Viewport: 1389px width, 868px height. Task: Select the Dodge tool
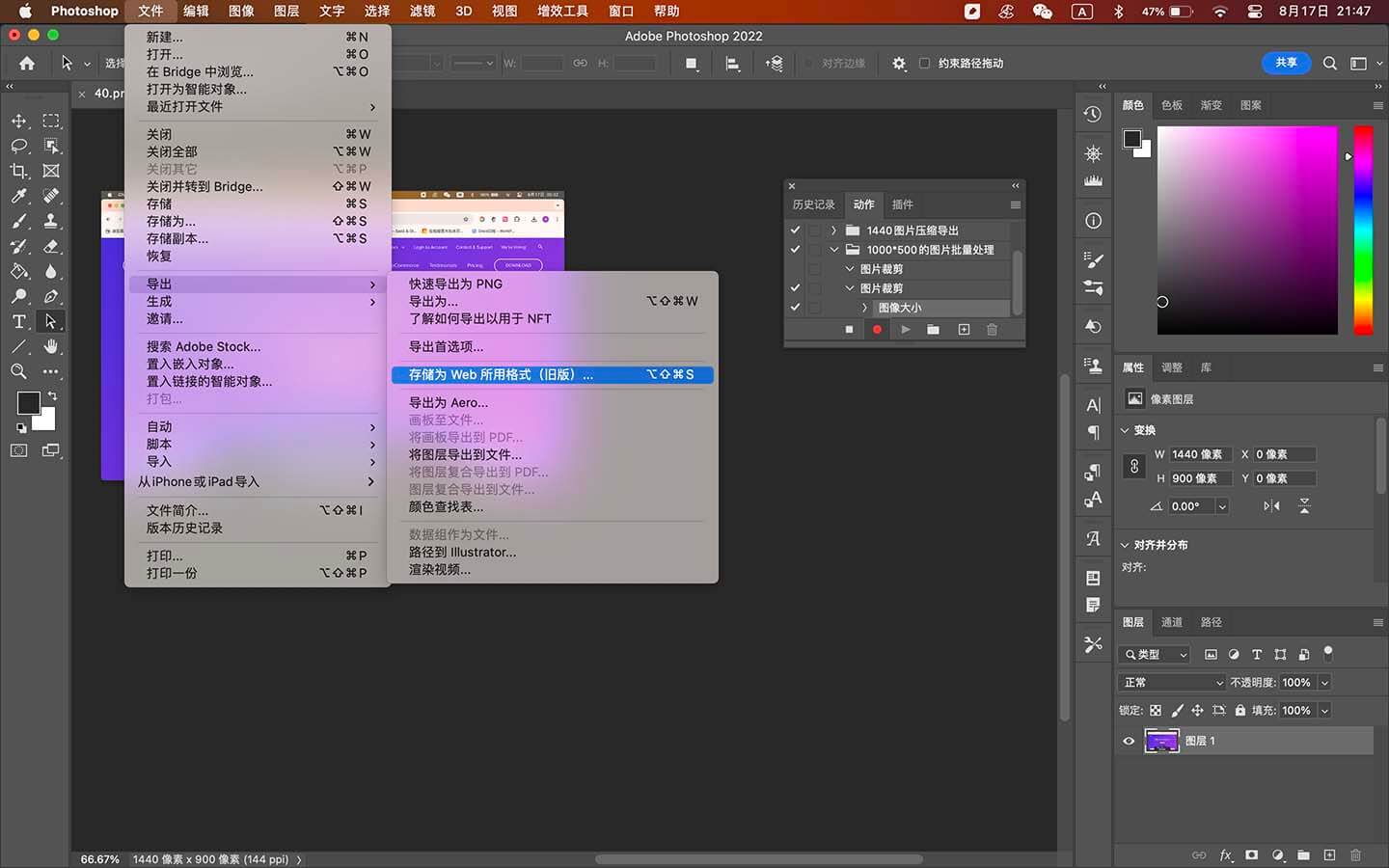(18, 296)
